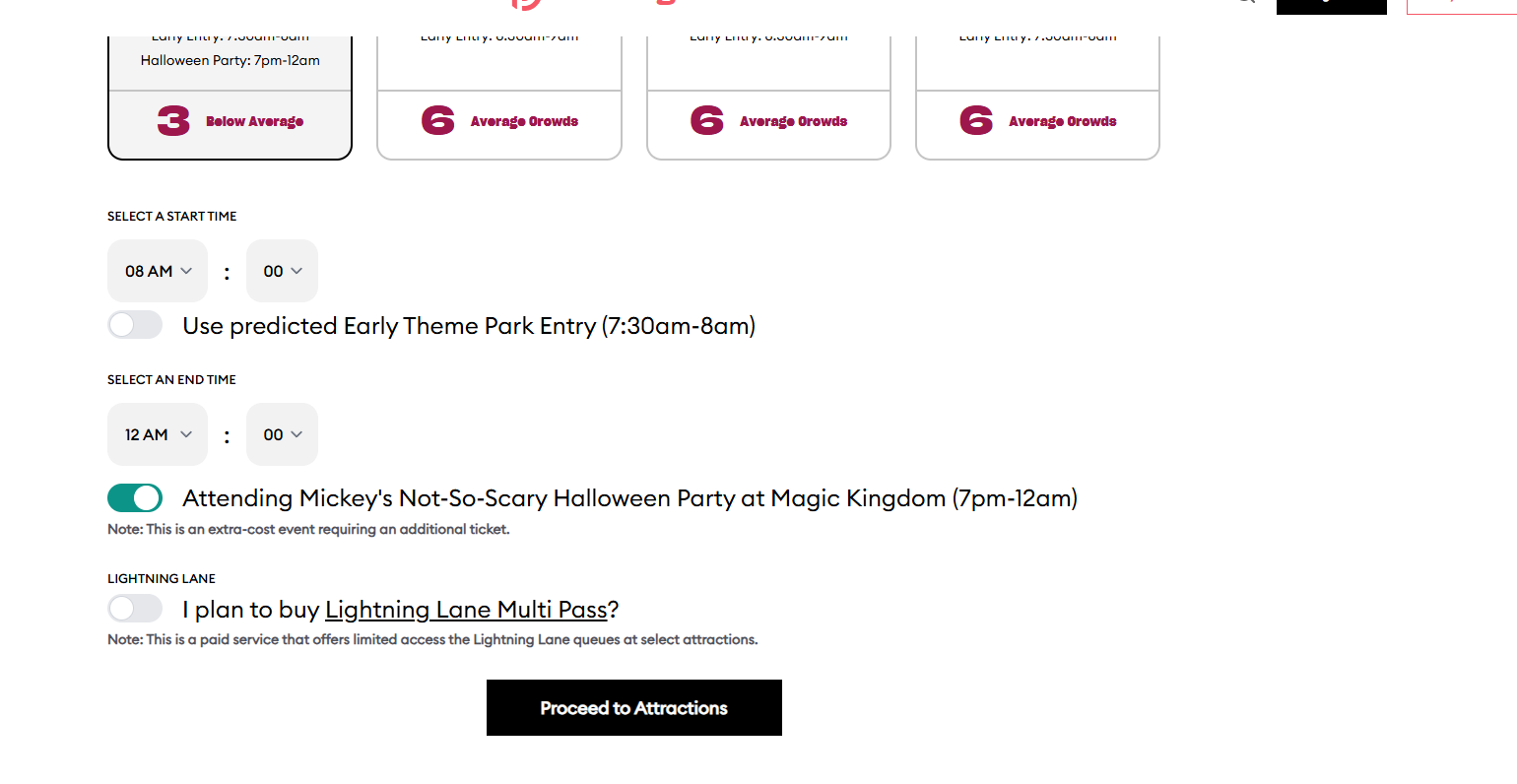The image size is (1517, 784).
Task: Click the crowd level 3 number icon
Action: (x=173, y=121)
